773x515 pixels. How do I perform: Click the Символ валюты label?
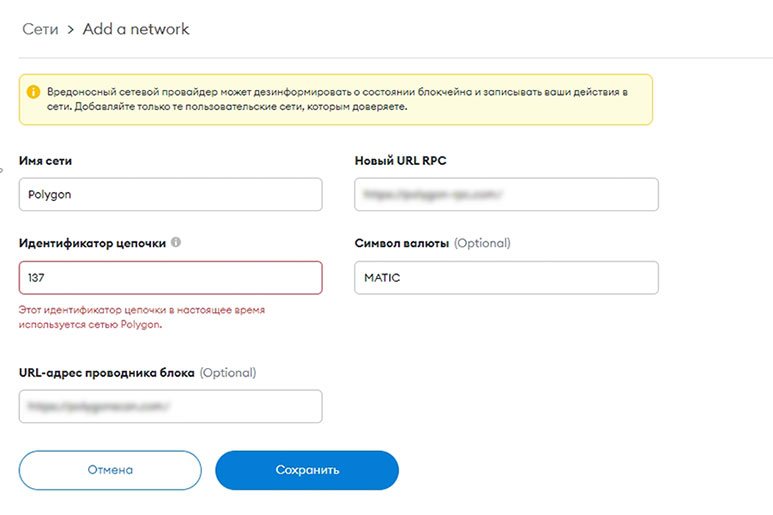tap(401, 243)
